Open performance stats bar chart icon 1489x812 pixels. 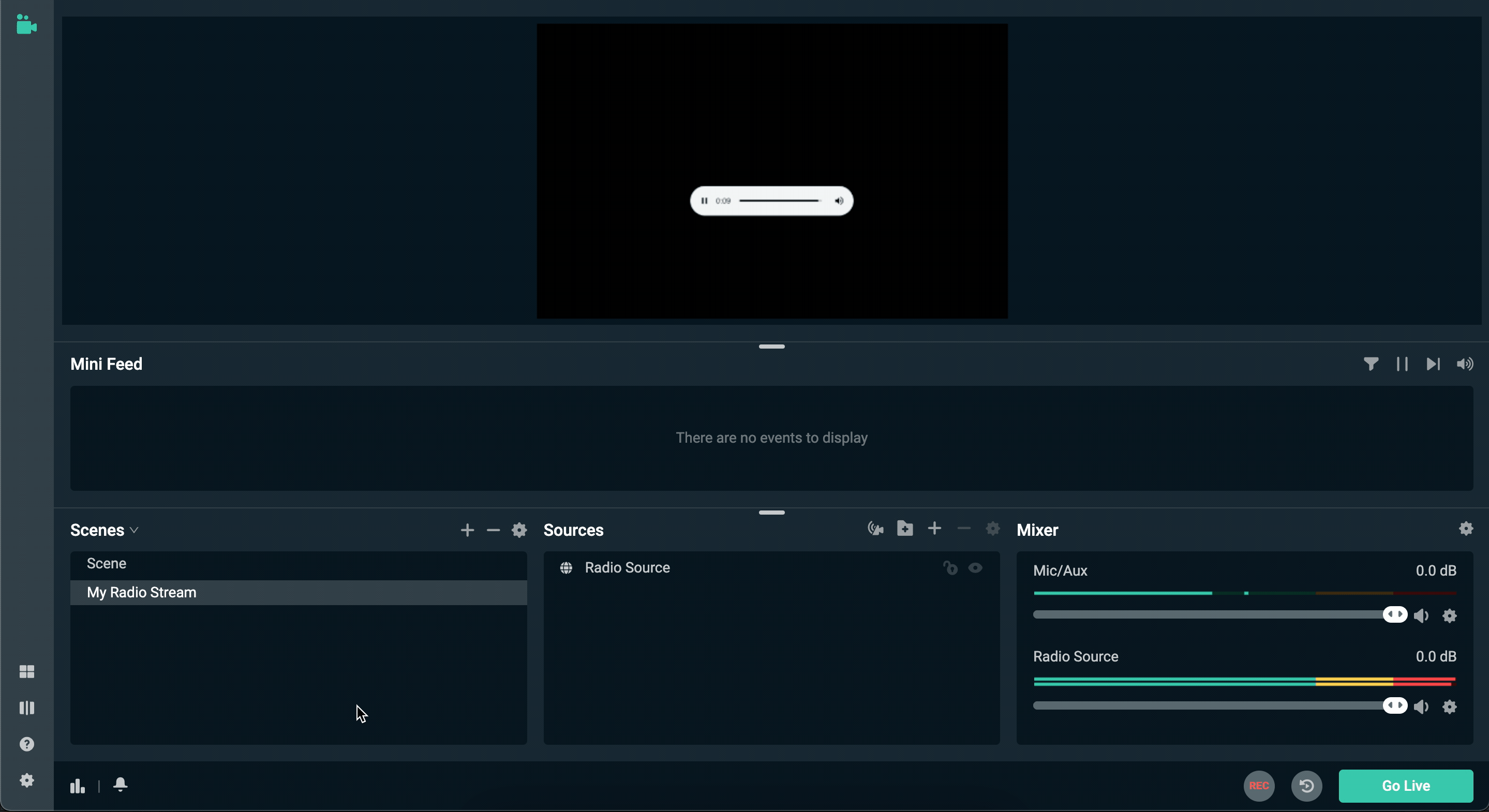click(x=78, y=786)
